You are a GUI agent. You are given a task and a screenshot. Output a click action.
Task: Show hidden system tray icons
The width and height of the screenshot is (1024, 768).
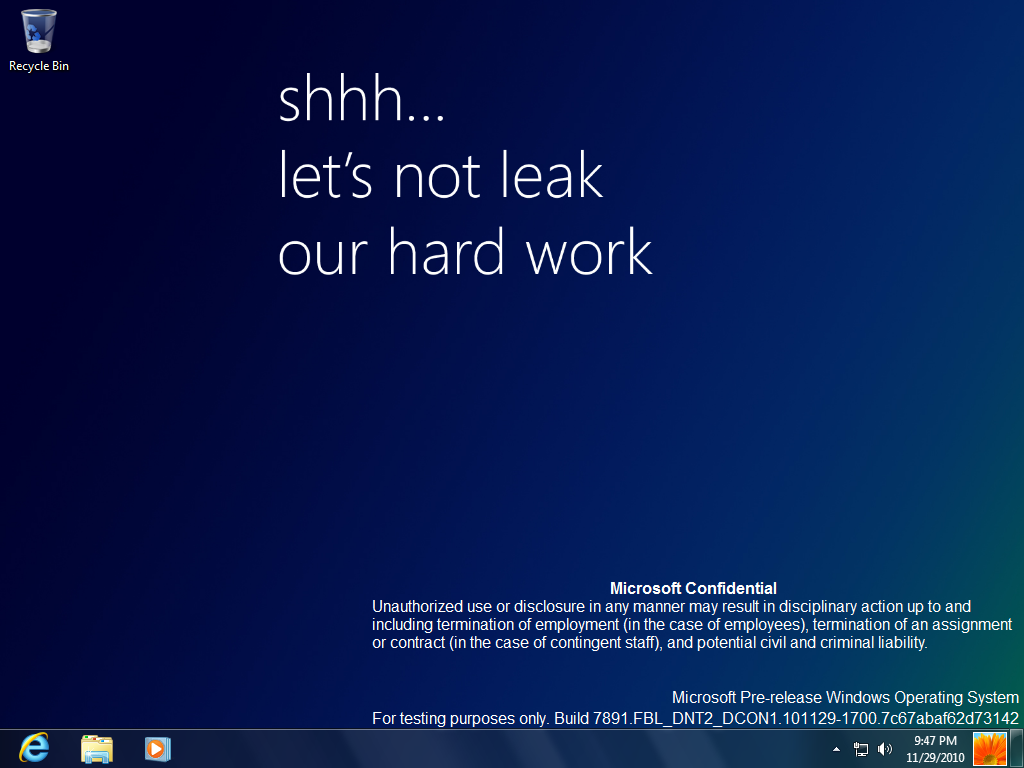(x=836, y=749)
